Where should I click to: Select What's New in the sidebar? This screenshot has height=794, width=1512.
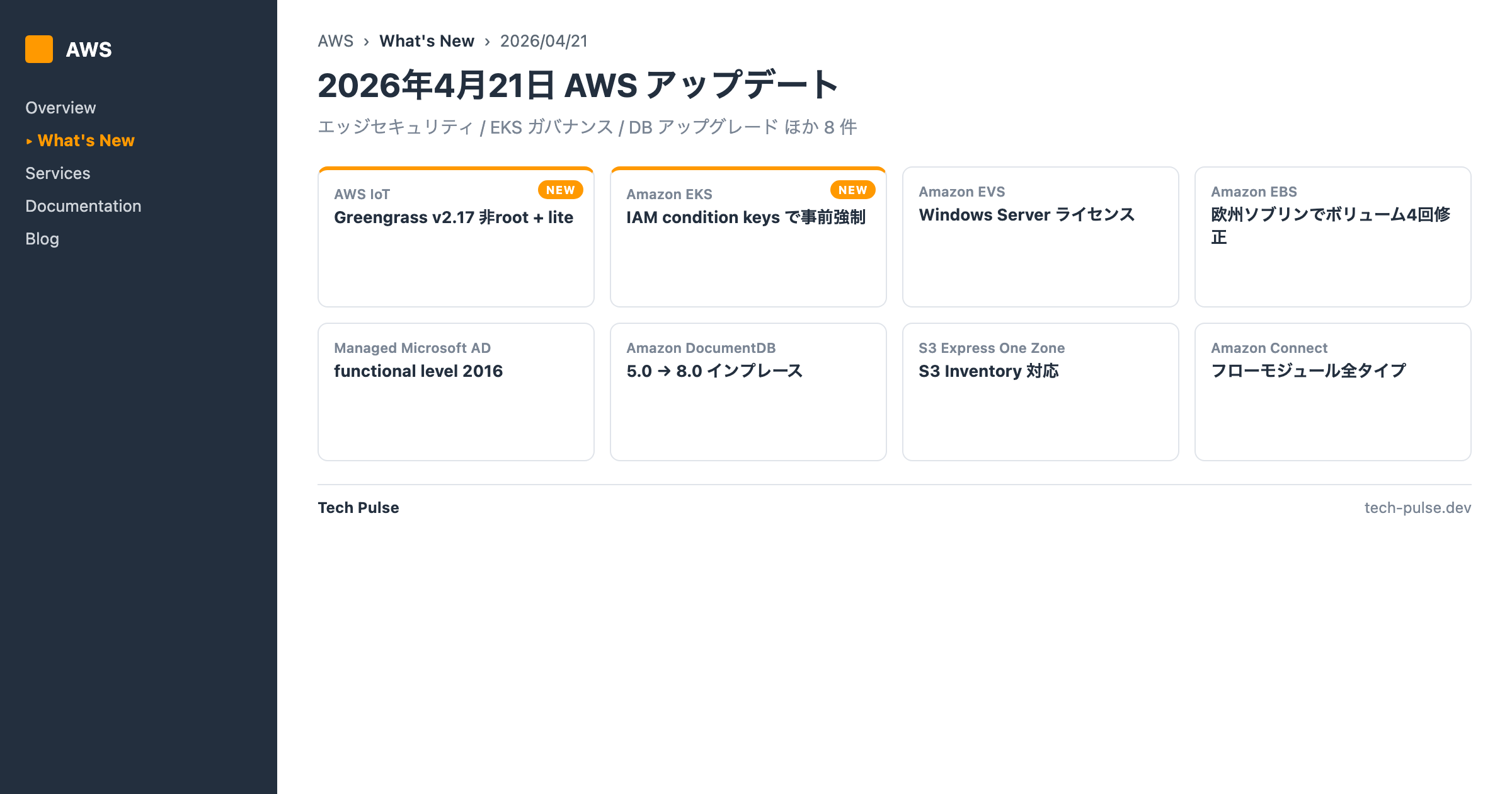coord(86,141)
